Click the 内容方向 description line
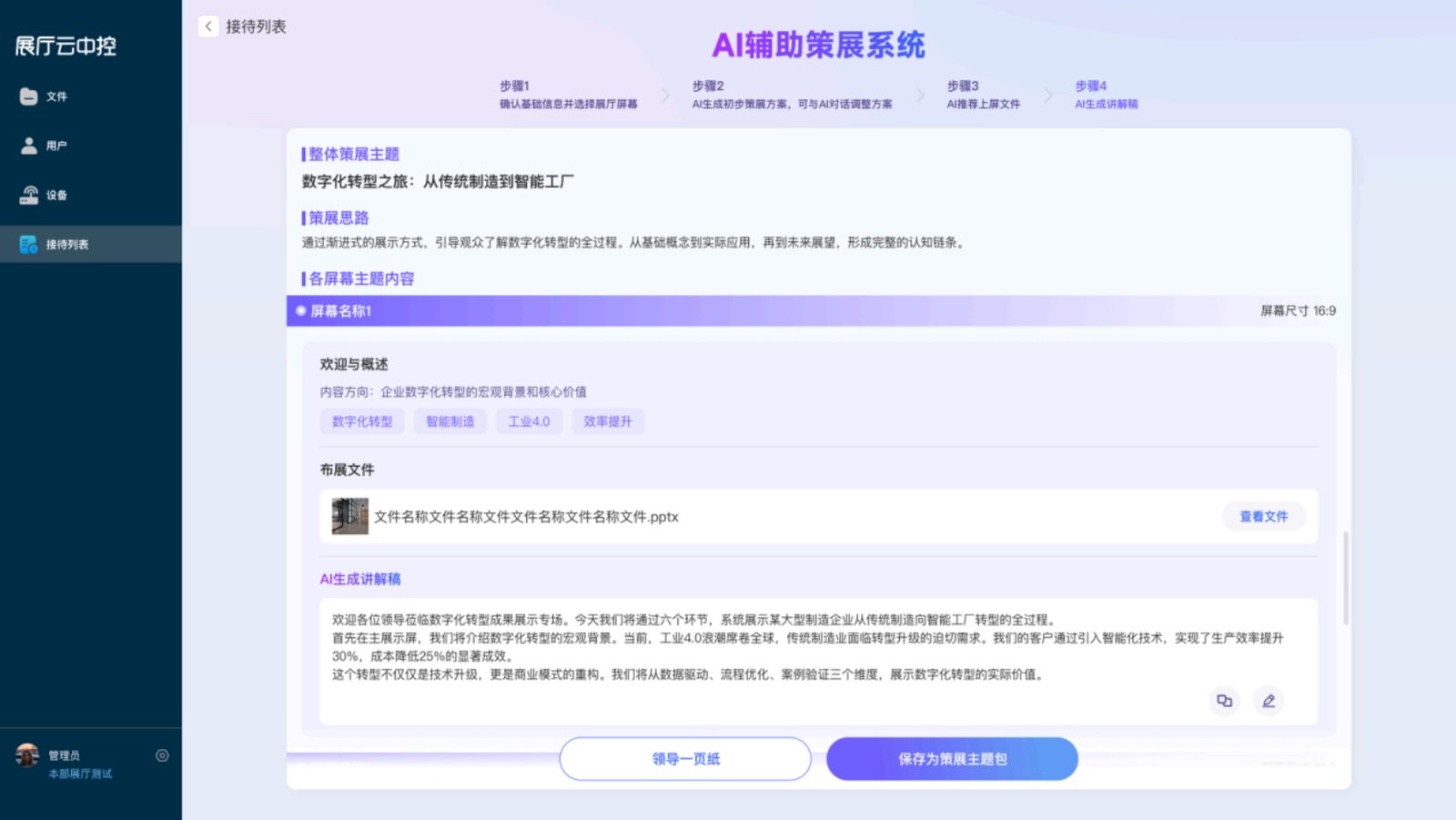Image resolution: width=1456 pixels, height=820 pixels. [x=453, y=392]
